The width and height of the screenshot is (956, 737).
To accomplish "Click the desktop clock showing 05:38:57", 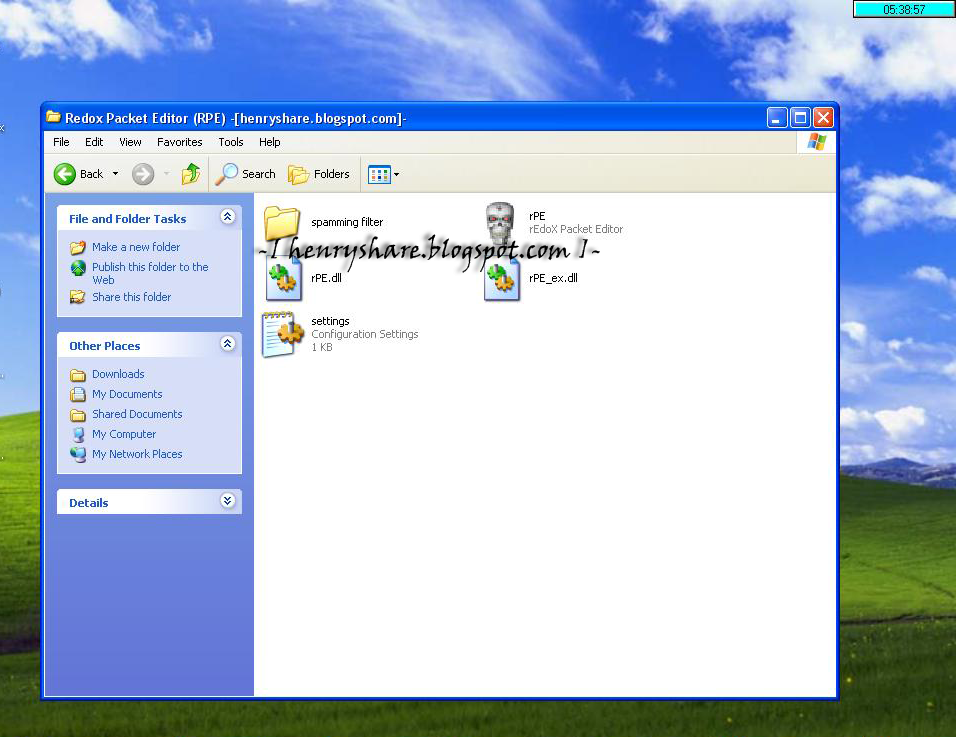I will (904, 9).
